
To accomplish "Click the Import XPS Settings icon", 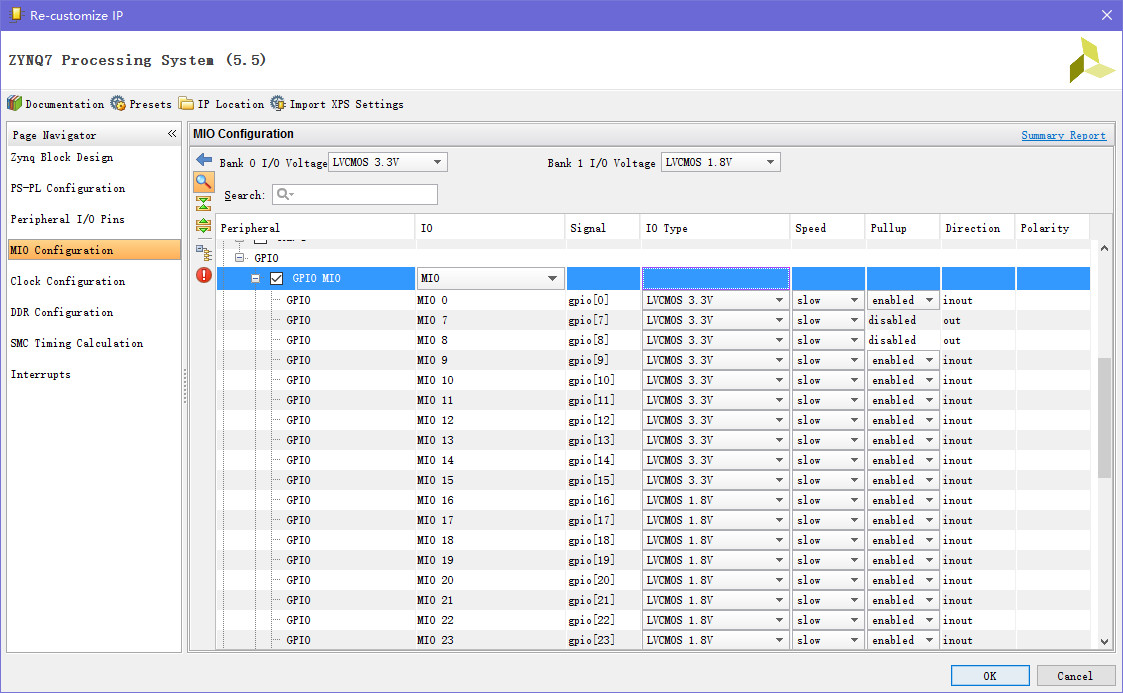I will (x=278, y=104).
